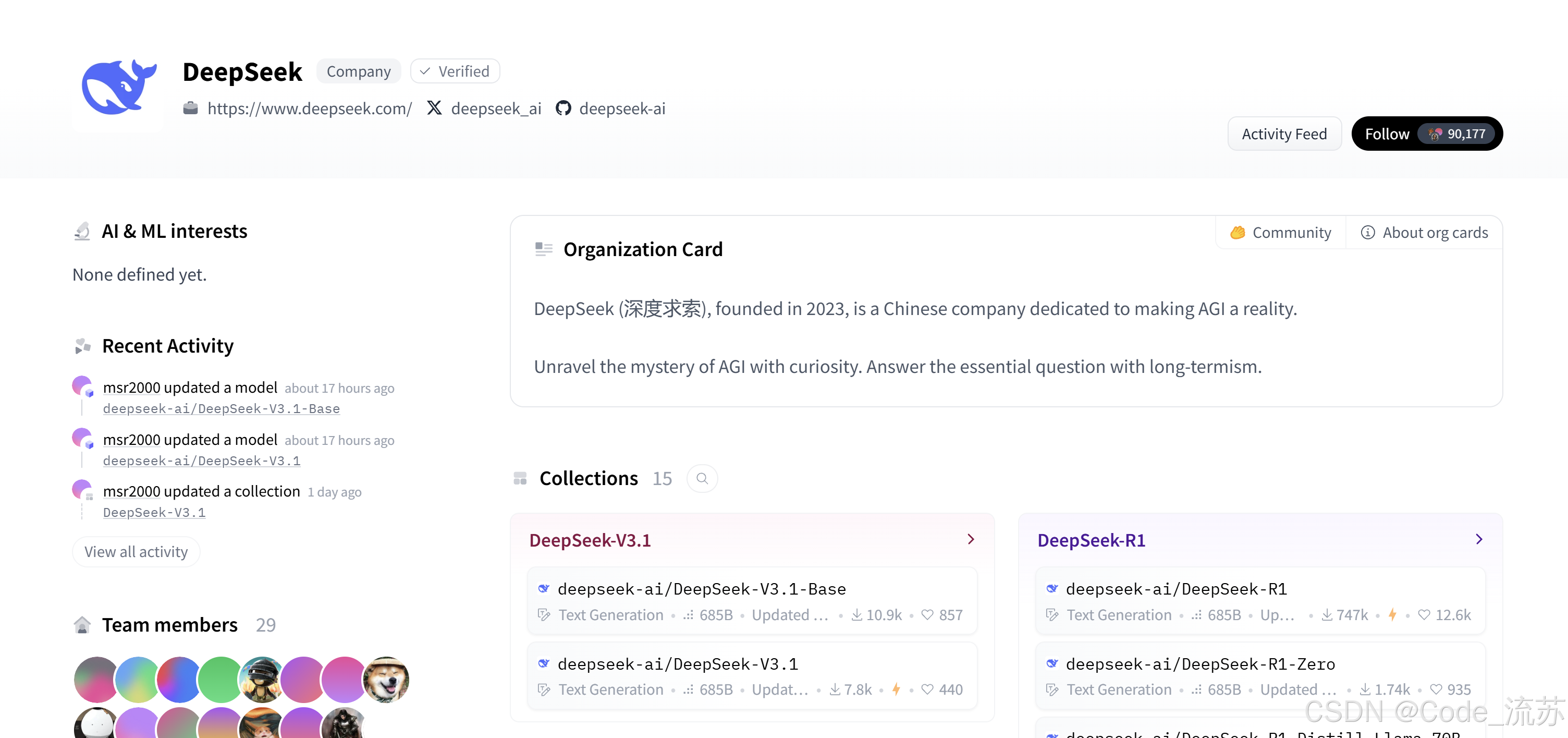Click the Company badge
The height and width of the screenshot is (738, 1568).
(x=359, y=71)
